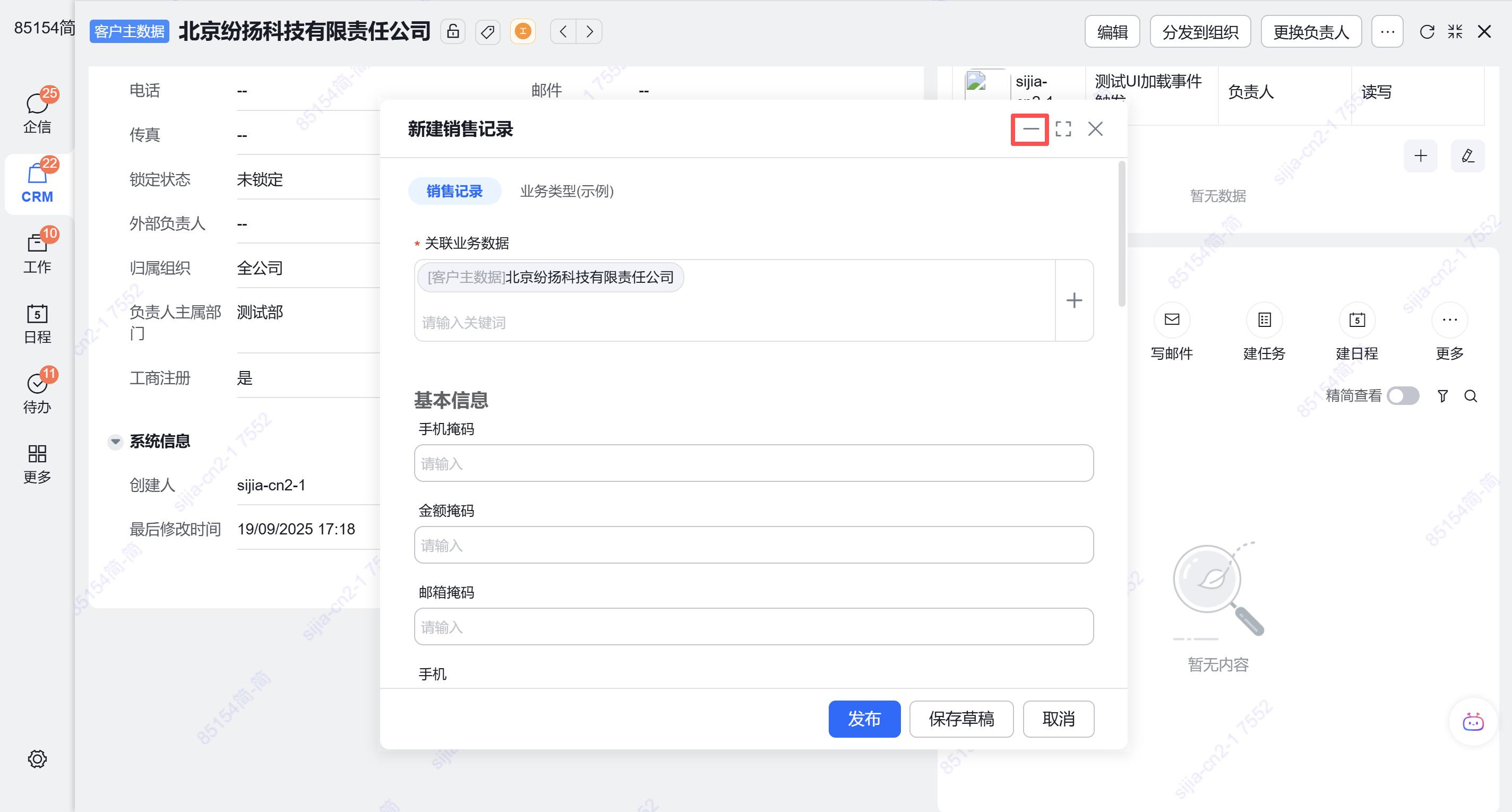Viewport: 1512px width, 812px height.
Task: Open the AI assistant robot icon
Action: (x=1473, y=722)
